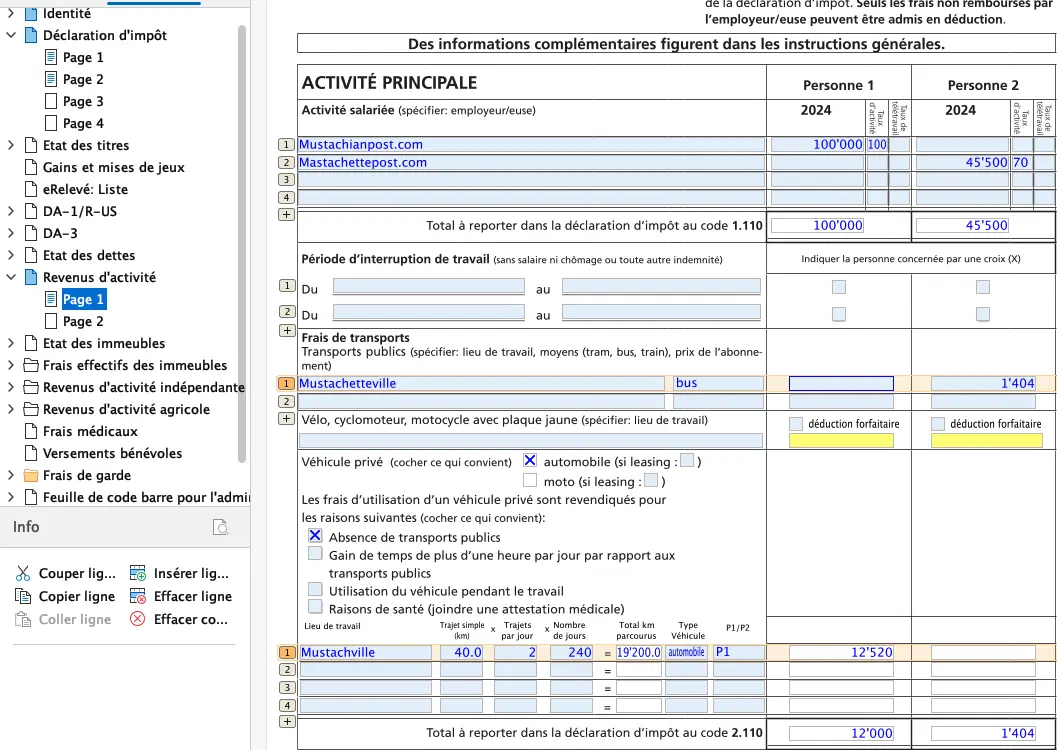
Task: Click row 2 button beside Mastachettepost.com
Action: [x=286, y=162]
